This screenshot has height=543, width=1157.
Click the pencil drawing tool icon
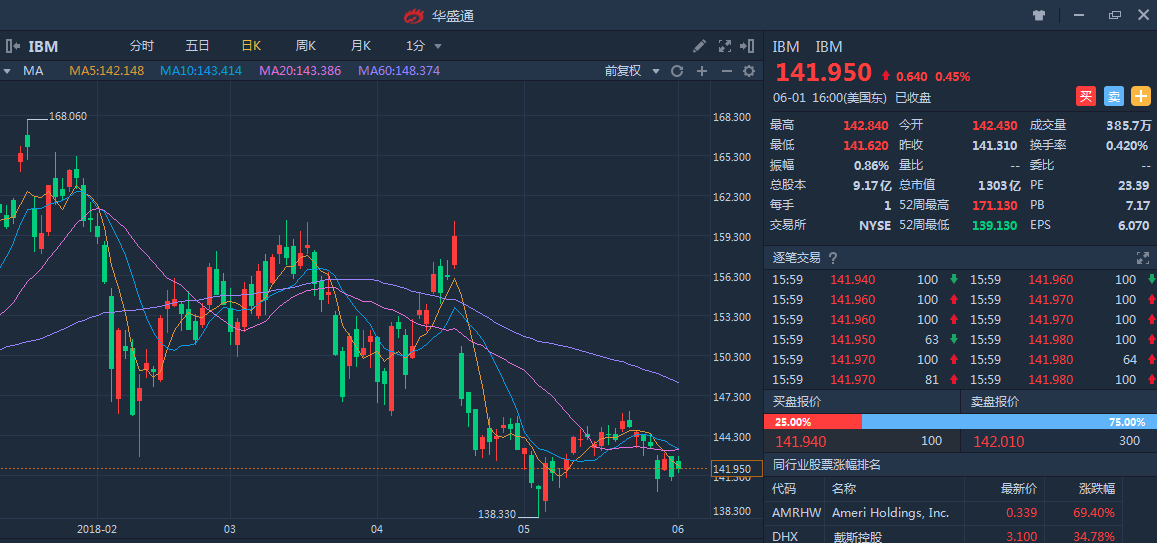pyautogui.click(x=700, y=46)
